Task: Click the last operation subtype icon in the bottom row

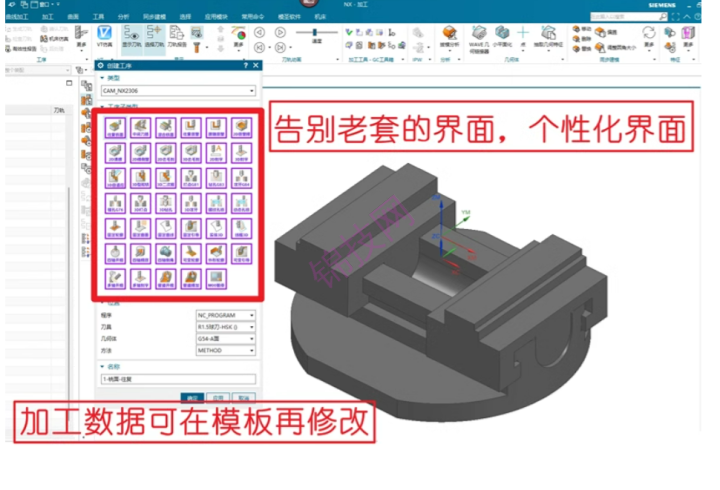Action: 216,277
